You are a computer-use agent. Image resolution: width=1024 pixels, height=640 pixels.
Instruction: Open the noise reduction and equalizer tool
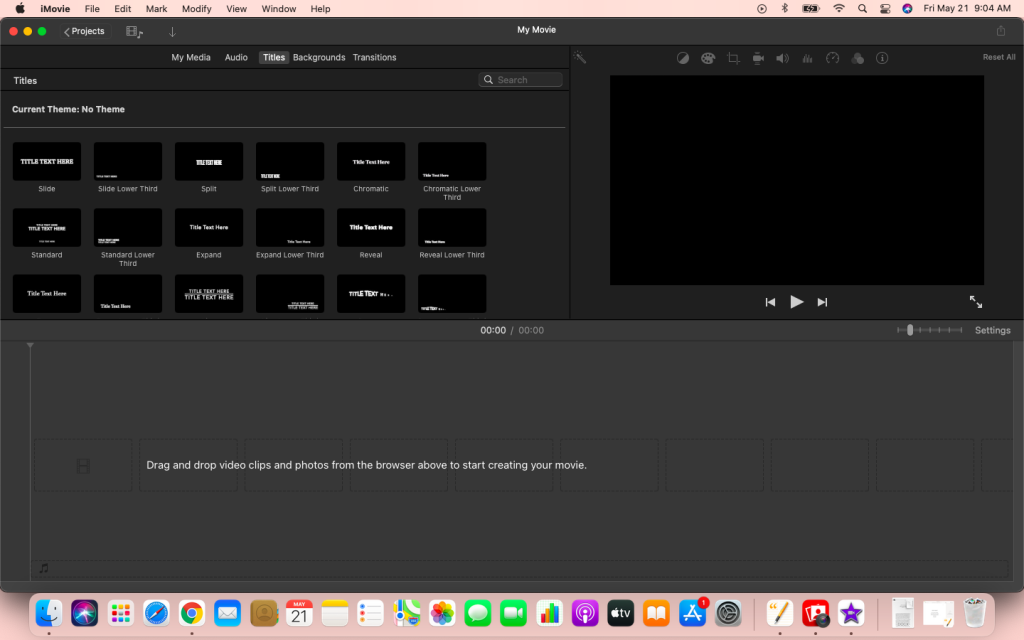(807, 58)
